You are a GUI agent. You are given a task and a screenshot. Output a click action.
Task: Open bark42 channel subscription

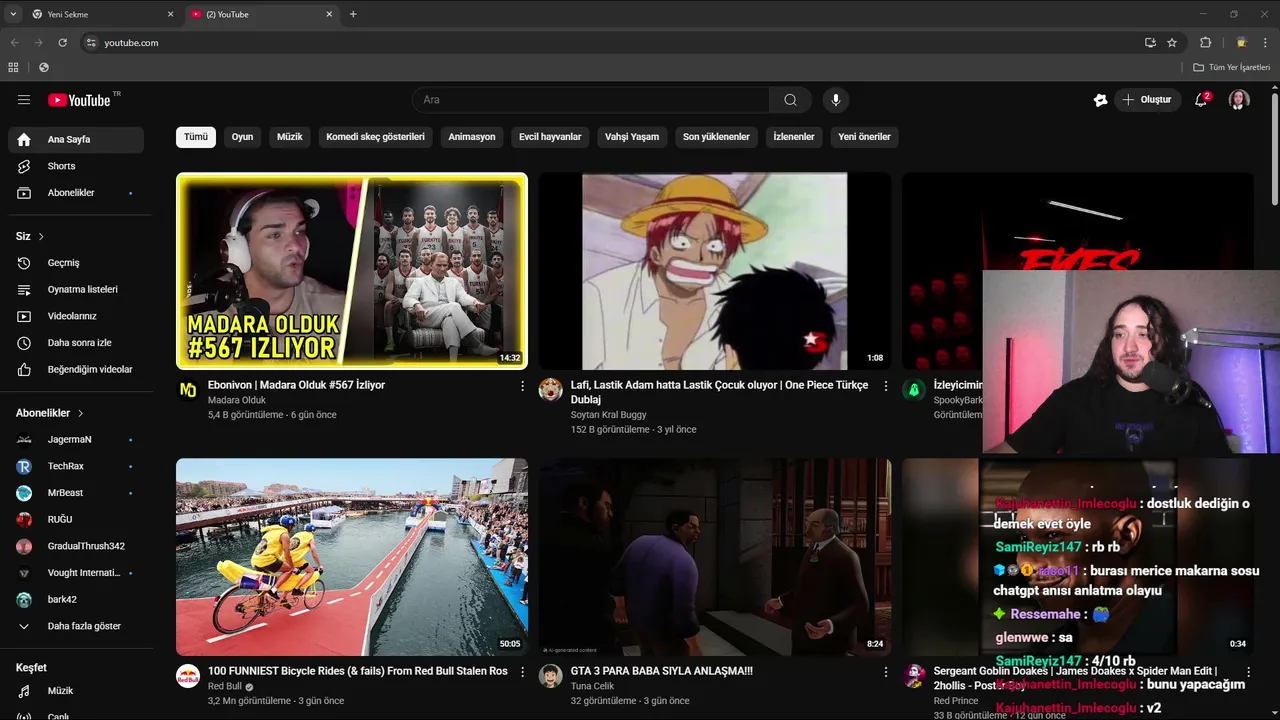76,600
